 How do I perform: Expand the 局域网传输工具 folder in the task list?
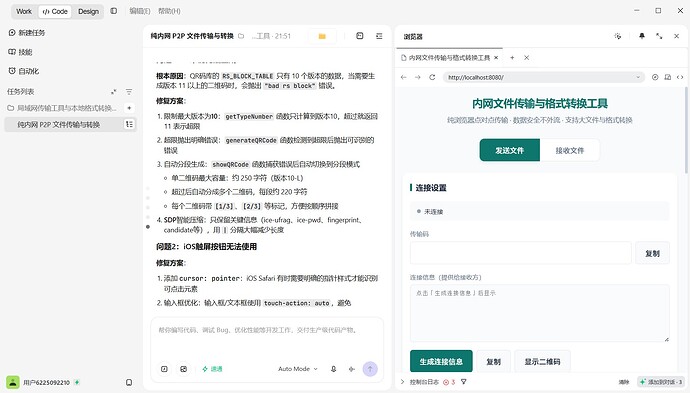coord(62,108)
